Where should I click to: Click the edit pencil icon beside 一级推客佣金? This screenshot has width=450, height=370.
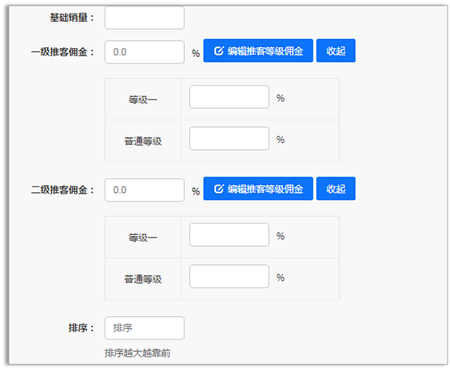(219, 51)
